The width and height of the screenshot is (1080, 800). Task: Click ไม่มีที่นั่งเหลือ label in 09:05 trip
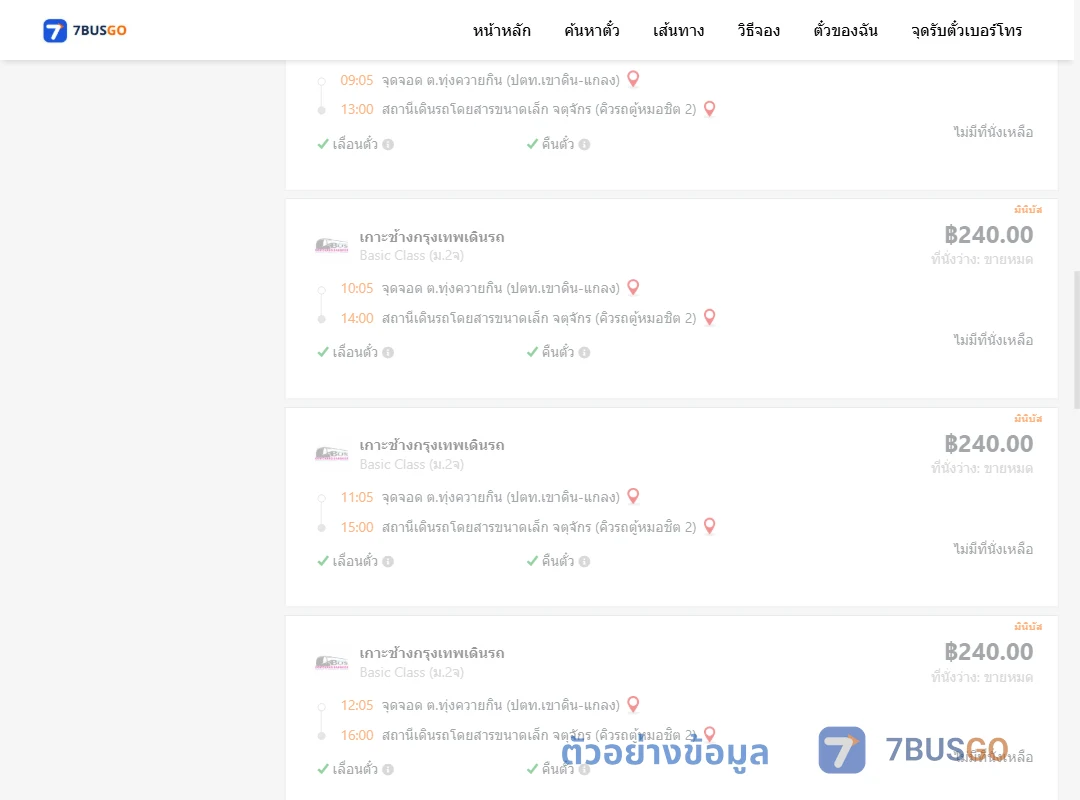click(x=993, y=132)
